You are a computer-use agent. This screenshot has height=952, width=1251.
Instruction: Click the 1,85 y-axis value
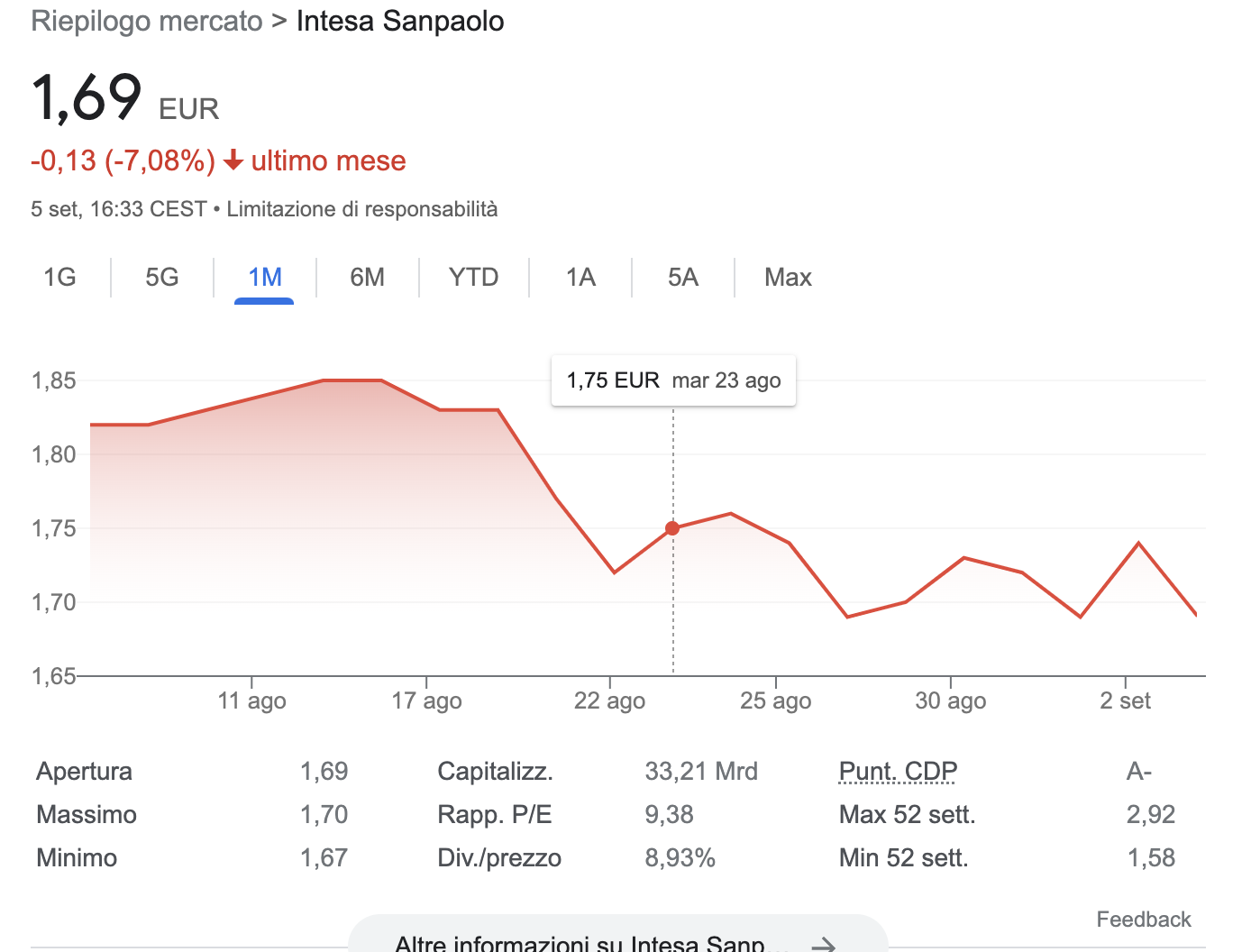coord(54,380)
